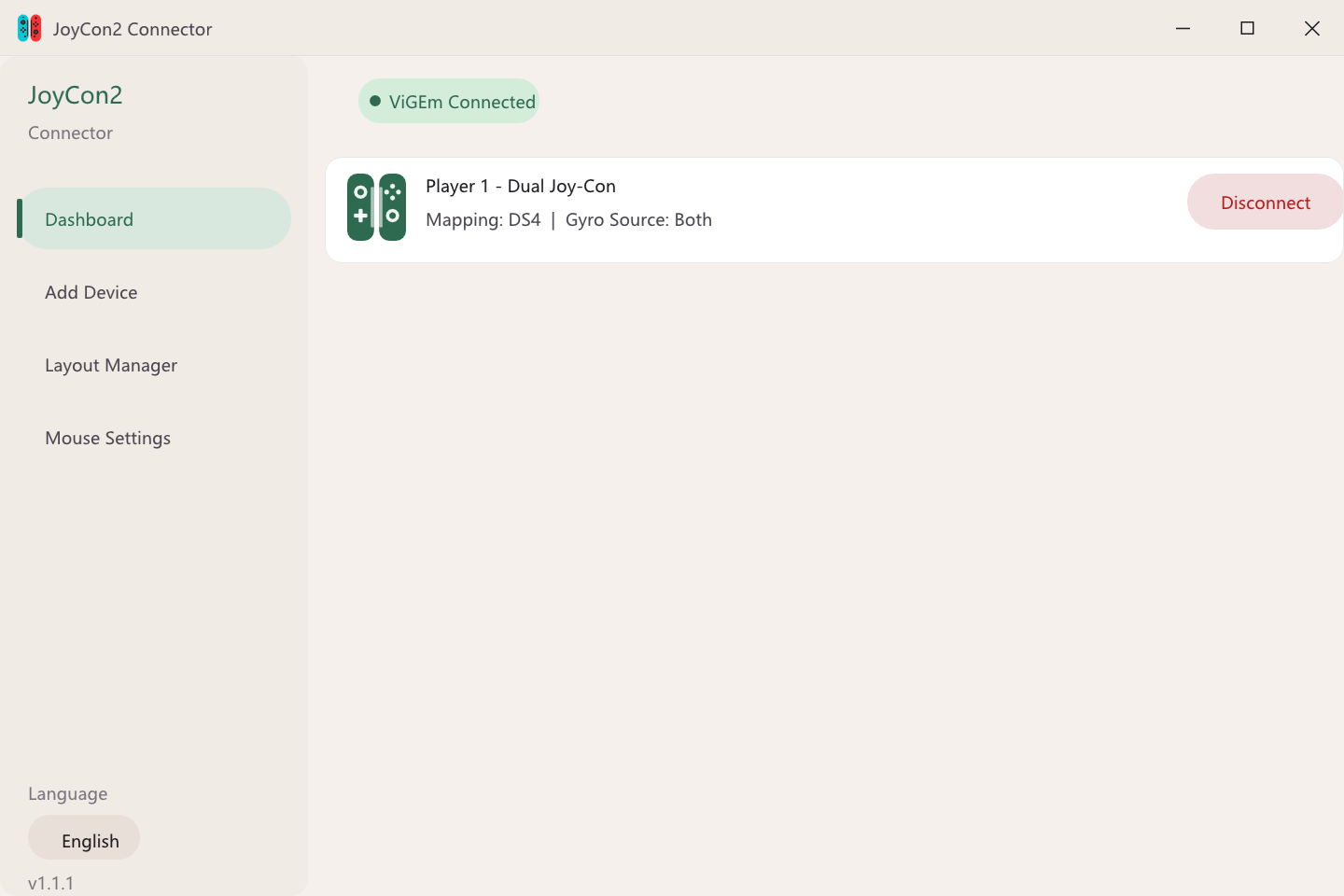
Task: Click the JoyCon2 sidebar heading
Action: [75, 95]
